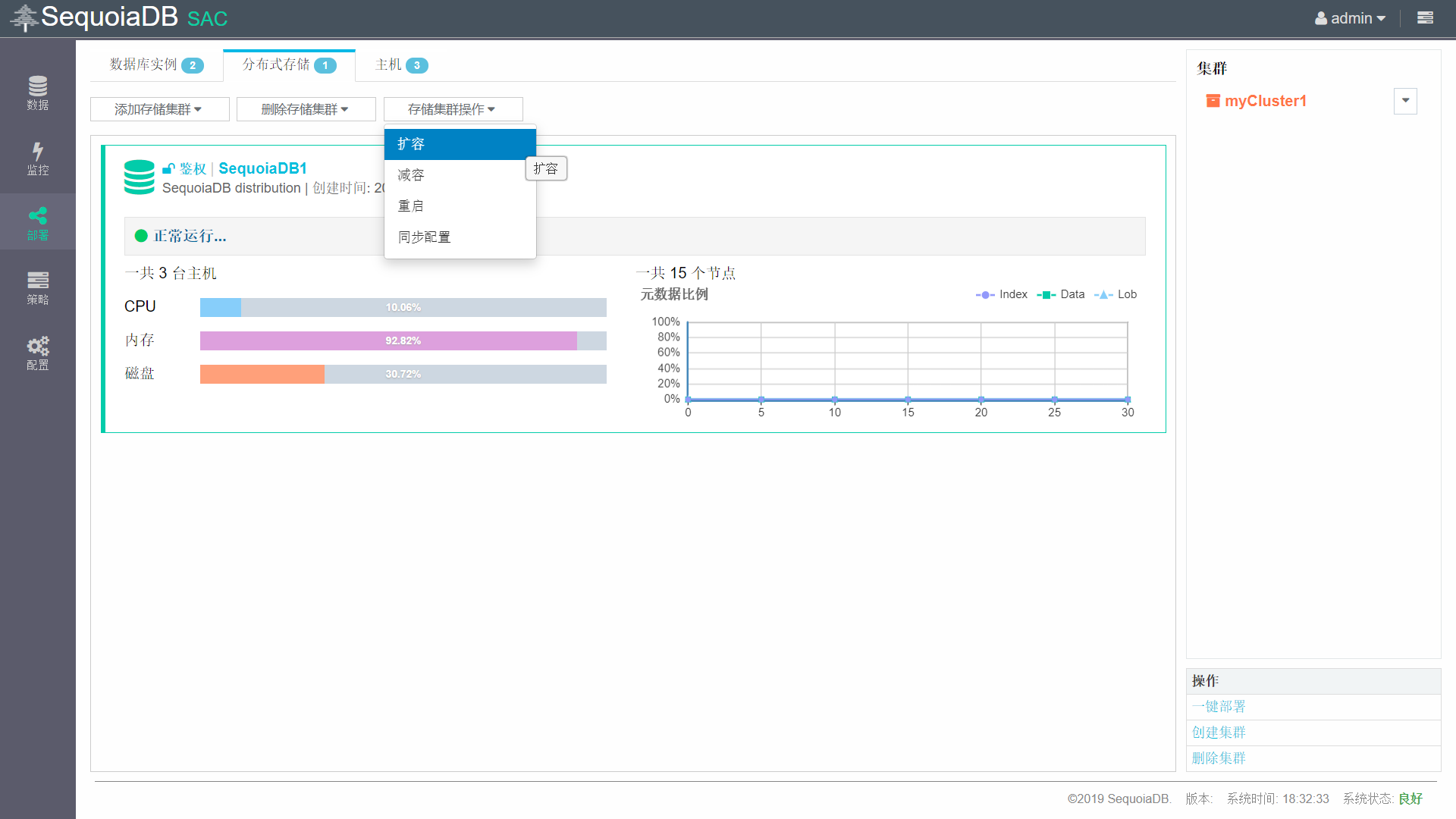Image resolution: width=1456 pixels, height=819 pixels.
Task: Click the green SequoiaDB1 database stack icon
Action: 139,177
